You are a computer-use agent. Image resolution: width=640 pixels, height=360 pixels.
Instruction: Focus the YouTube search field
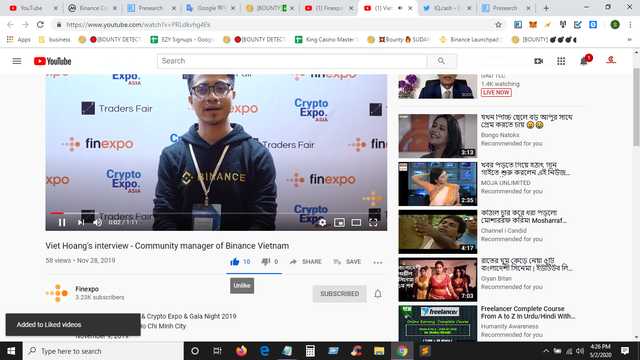[x=292, y=61]
